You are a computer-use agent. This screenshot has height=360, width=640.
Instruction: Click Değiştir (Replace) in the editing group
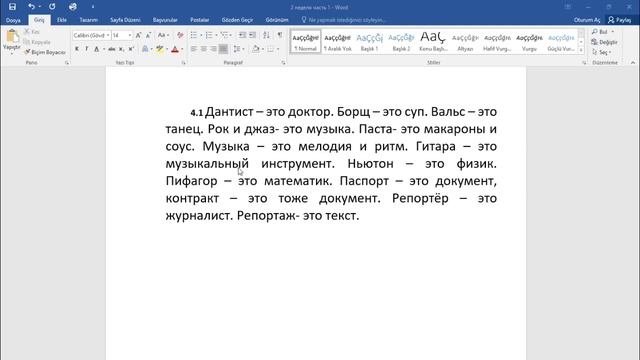tap(604, 42)
